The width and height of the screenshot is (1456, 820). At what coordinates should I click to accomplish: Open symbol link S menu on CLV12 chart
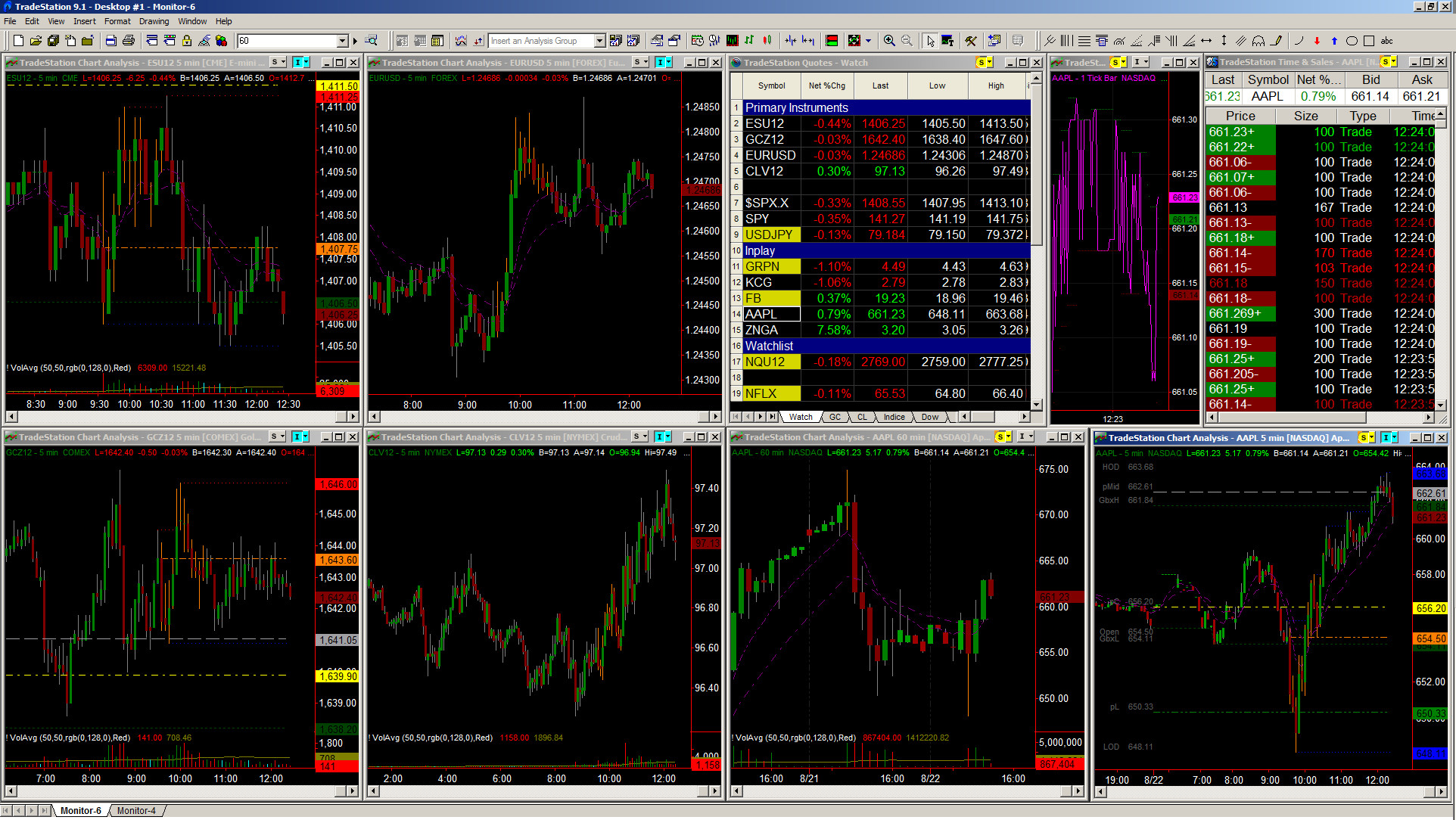tap(640, 436)
